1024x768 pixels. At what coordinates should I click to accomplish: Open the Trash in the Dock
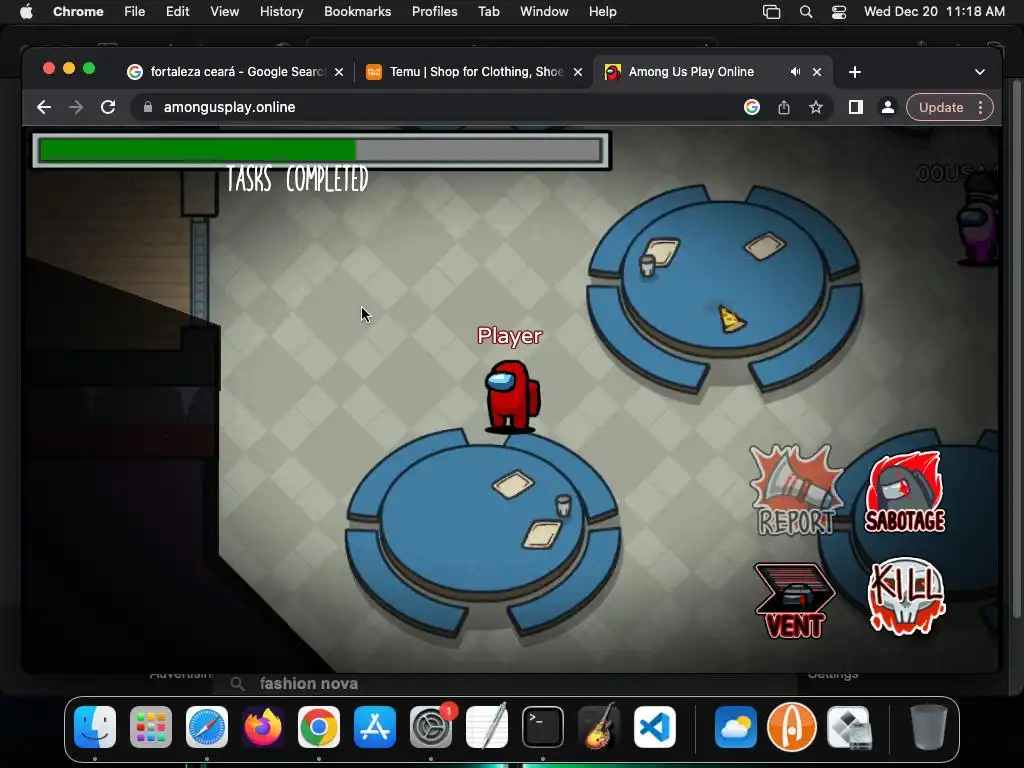[x=929, y=726]
